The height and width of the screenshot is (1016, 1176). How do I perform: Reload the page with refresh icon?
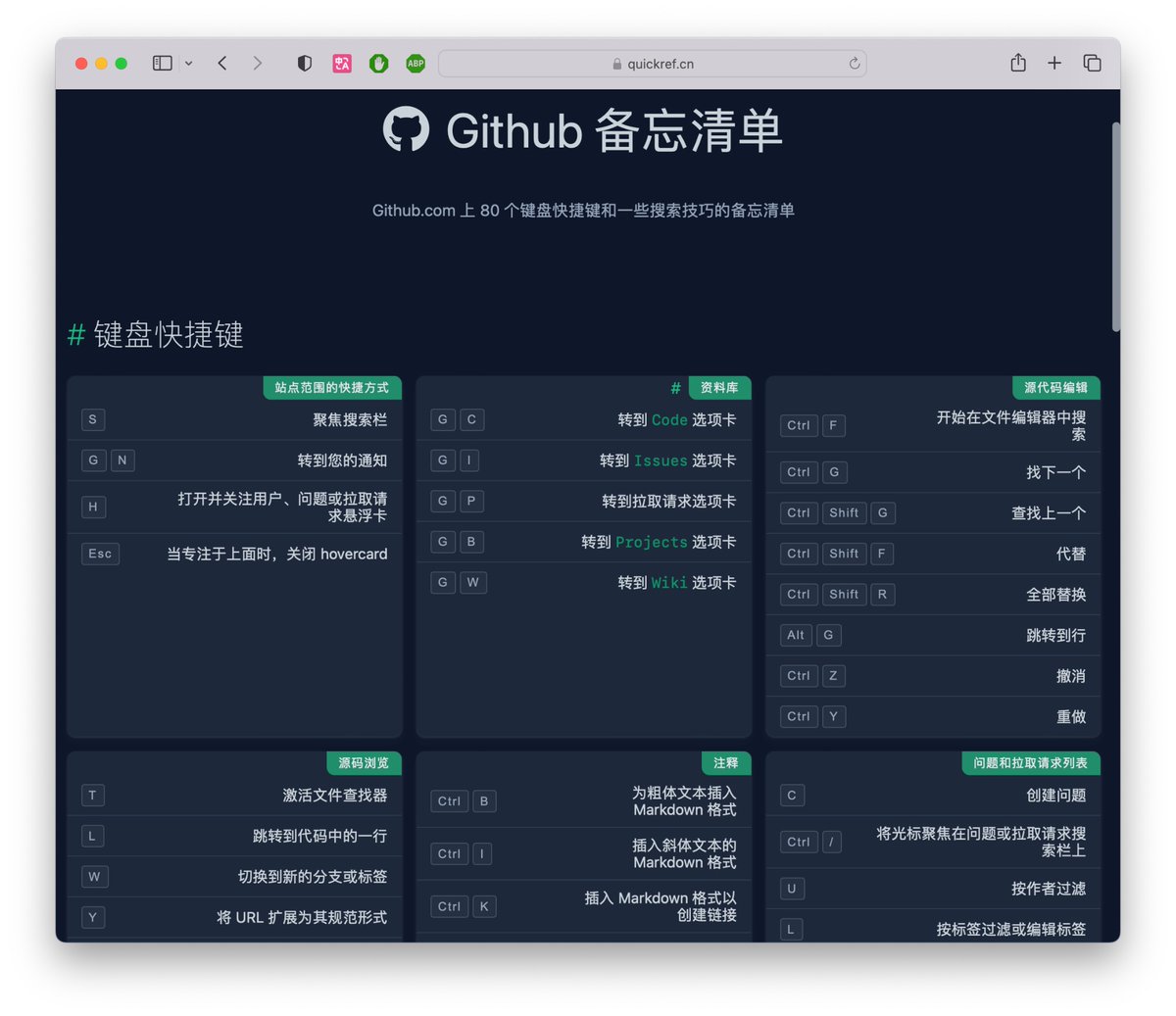(855, 64)
